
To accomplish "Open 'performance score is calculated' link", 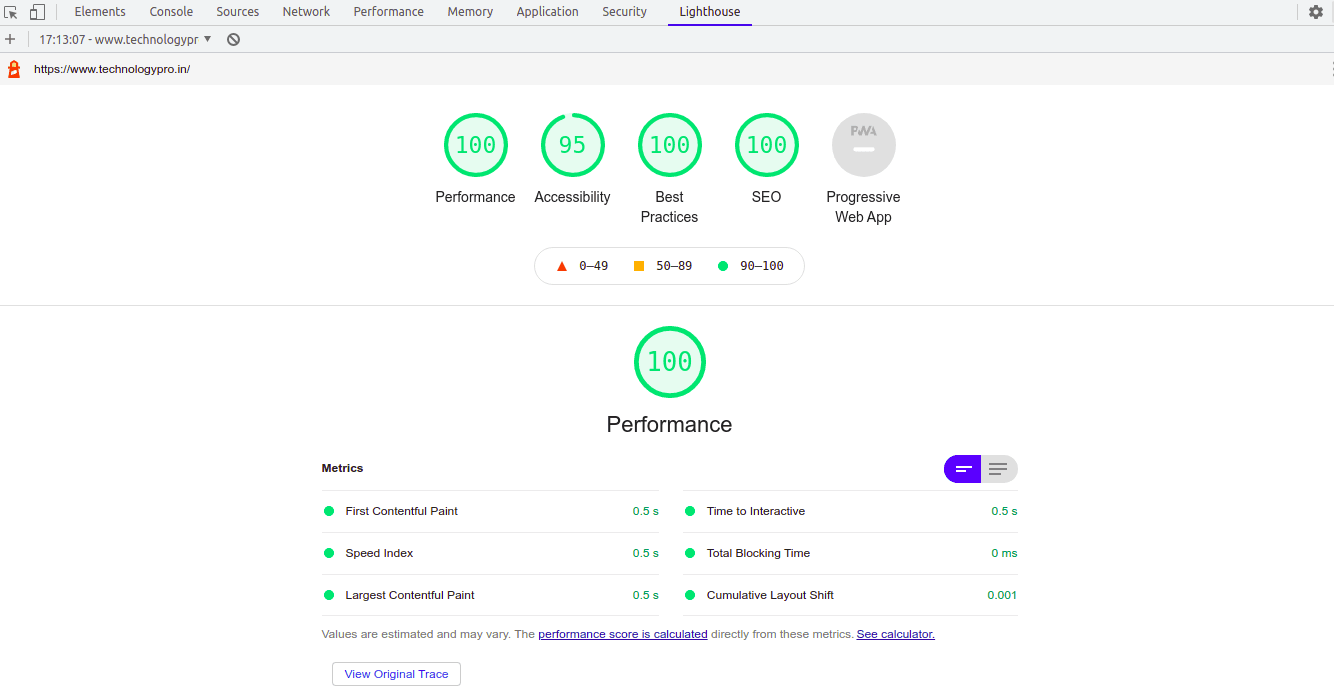I will pos(623,634).
